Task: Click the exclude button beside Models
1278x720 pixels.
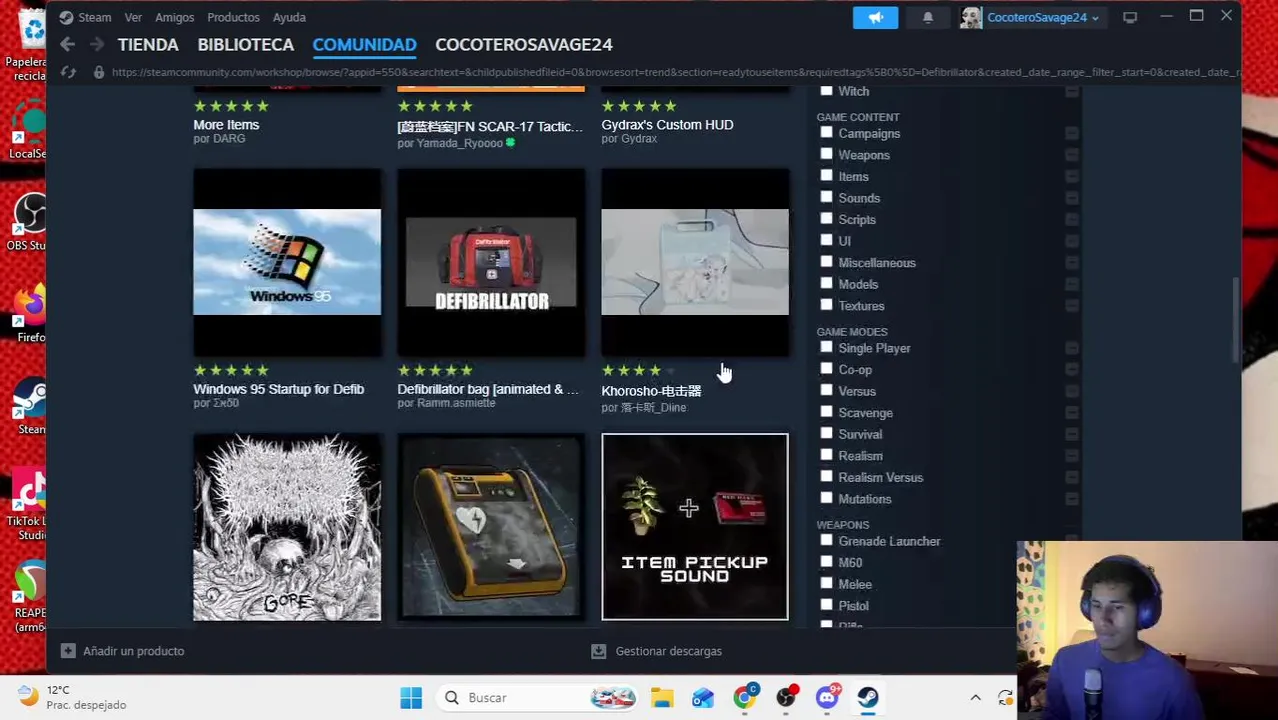Action: coord(1071,284)
